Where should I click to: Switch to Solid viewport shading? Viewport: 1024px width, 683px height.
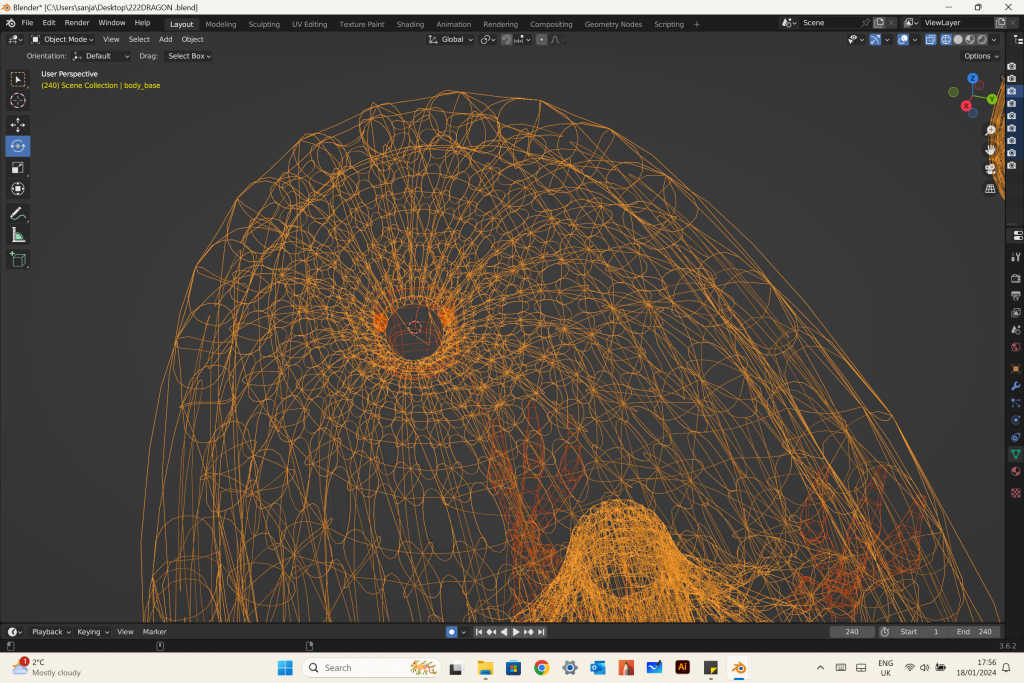[x=958, y=40]
